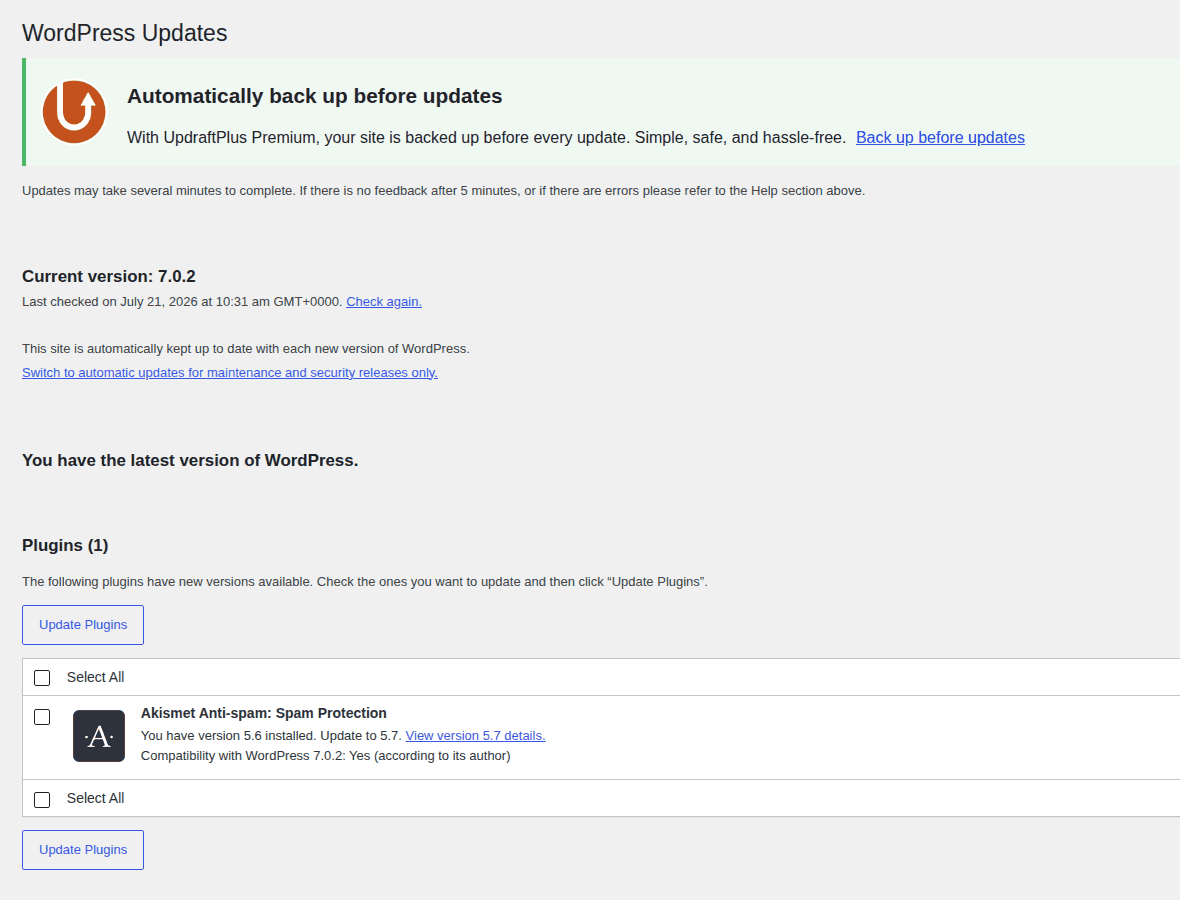1180x900 pixels.
Task: Click the bottom Update Plugins button
Action: coord(83,850)
